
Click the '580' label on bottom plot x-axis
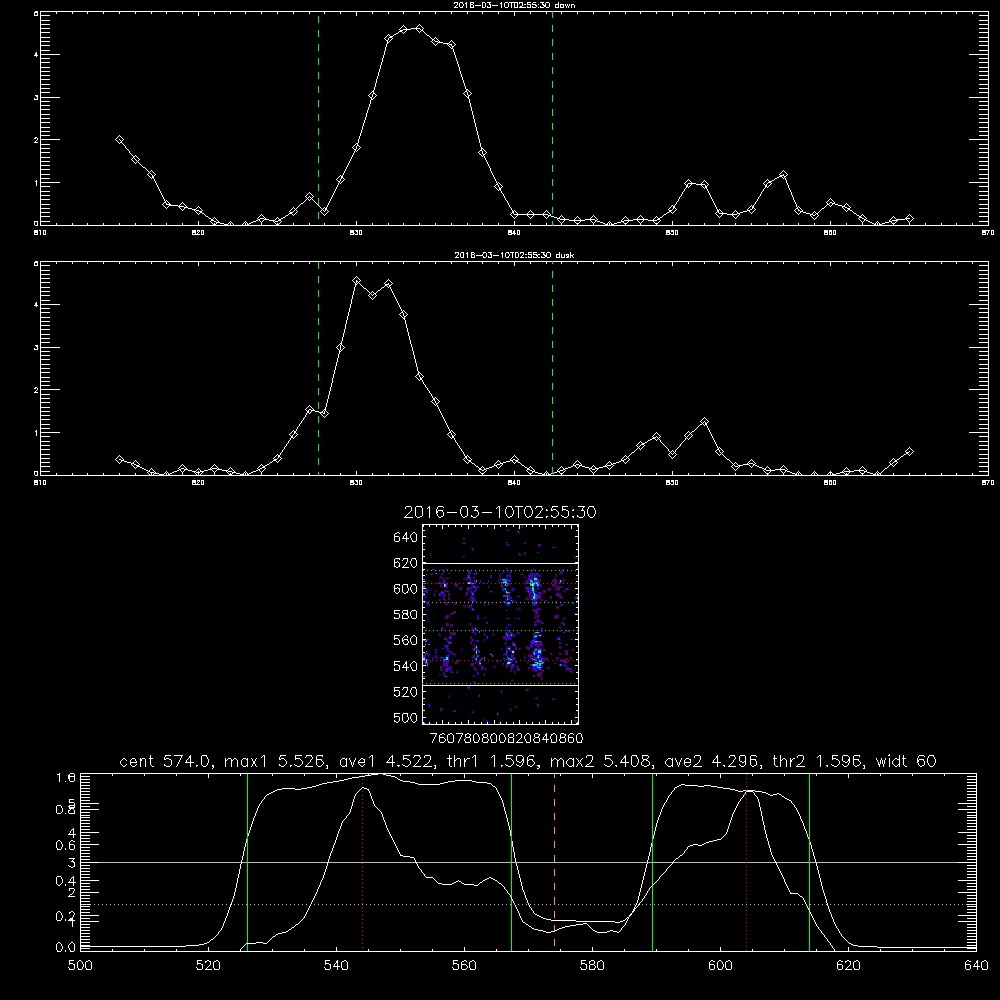(x=592, y=965)
